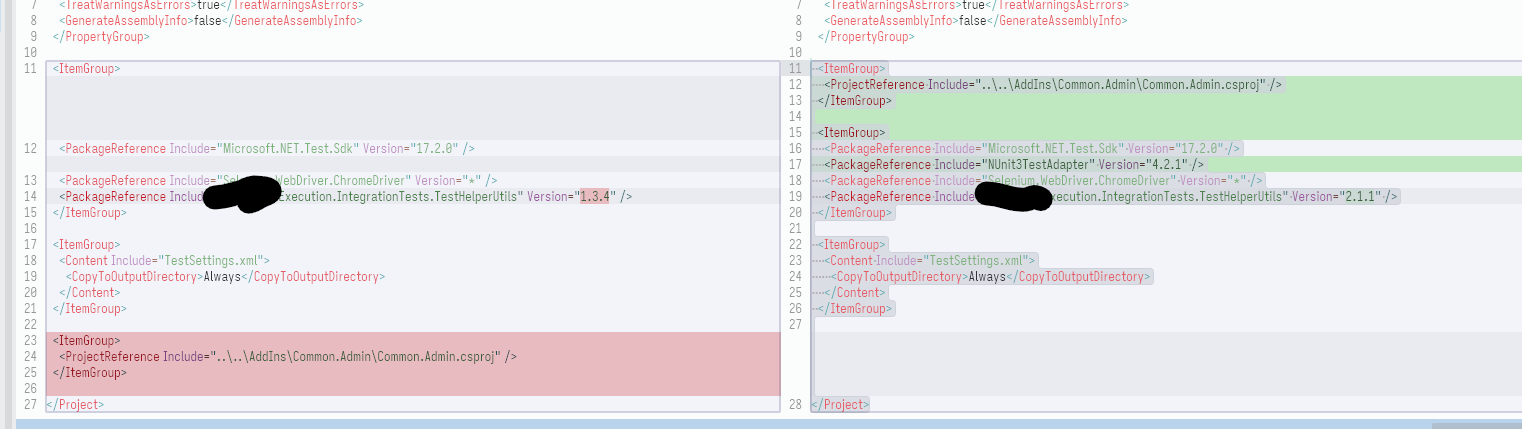Click line number 27 in left gutter
The height and width of the screenshot is (429, 1522).
[x=29, y=405]
